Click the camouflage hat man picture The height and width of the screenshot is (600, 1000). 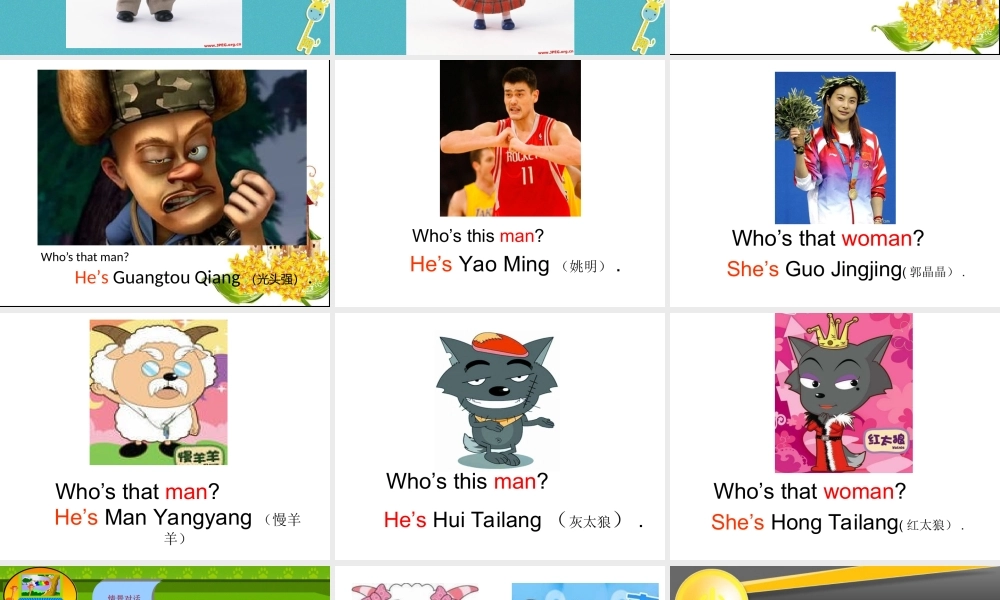click(x=172, y=157)
